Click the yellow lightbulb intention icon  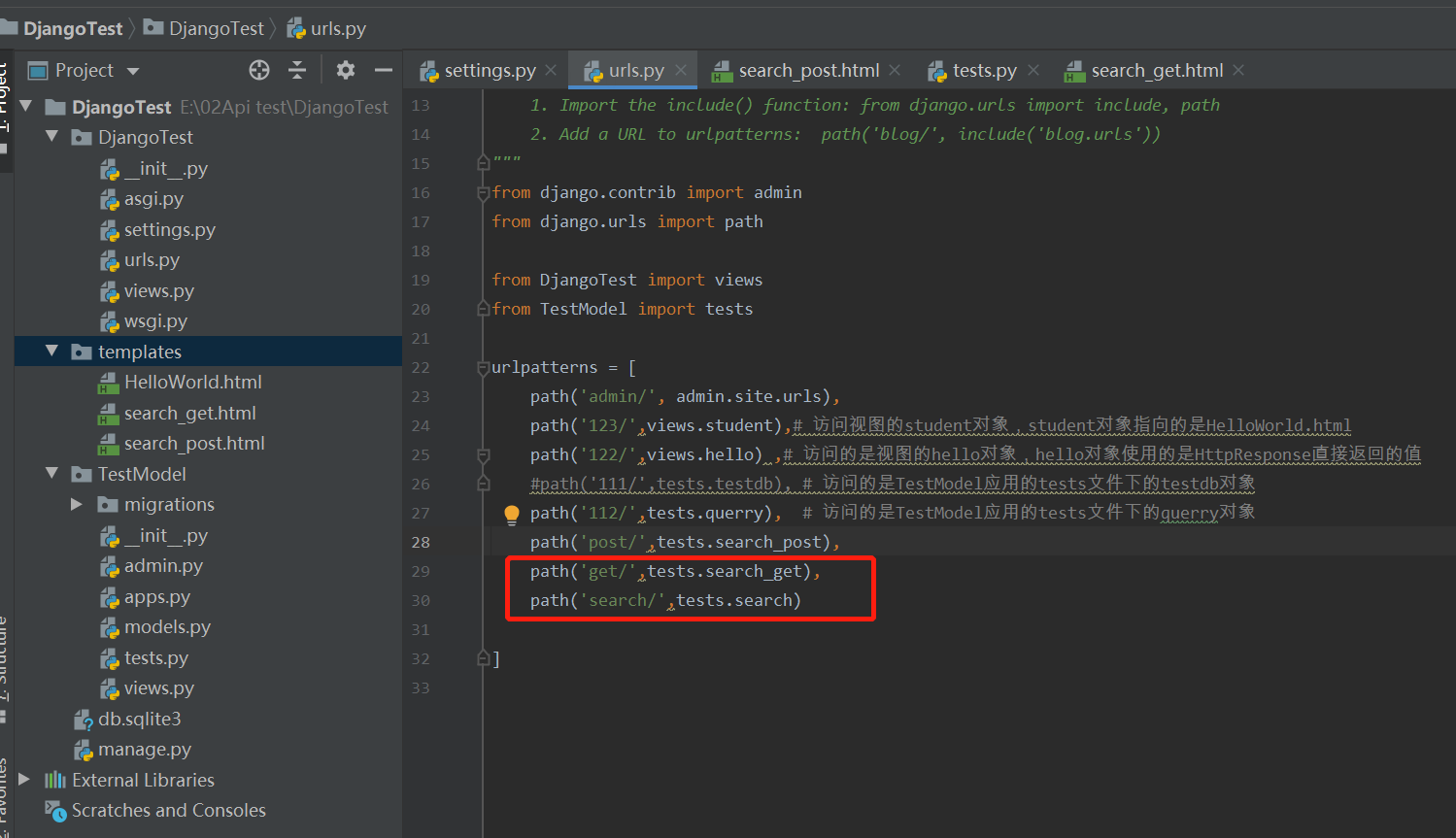click(x=512, y=515)
